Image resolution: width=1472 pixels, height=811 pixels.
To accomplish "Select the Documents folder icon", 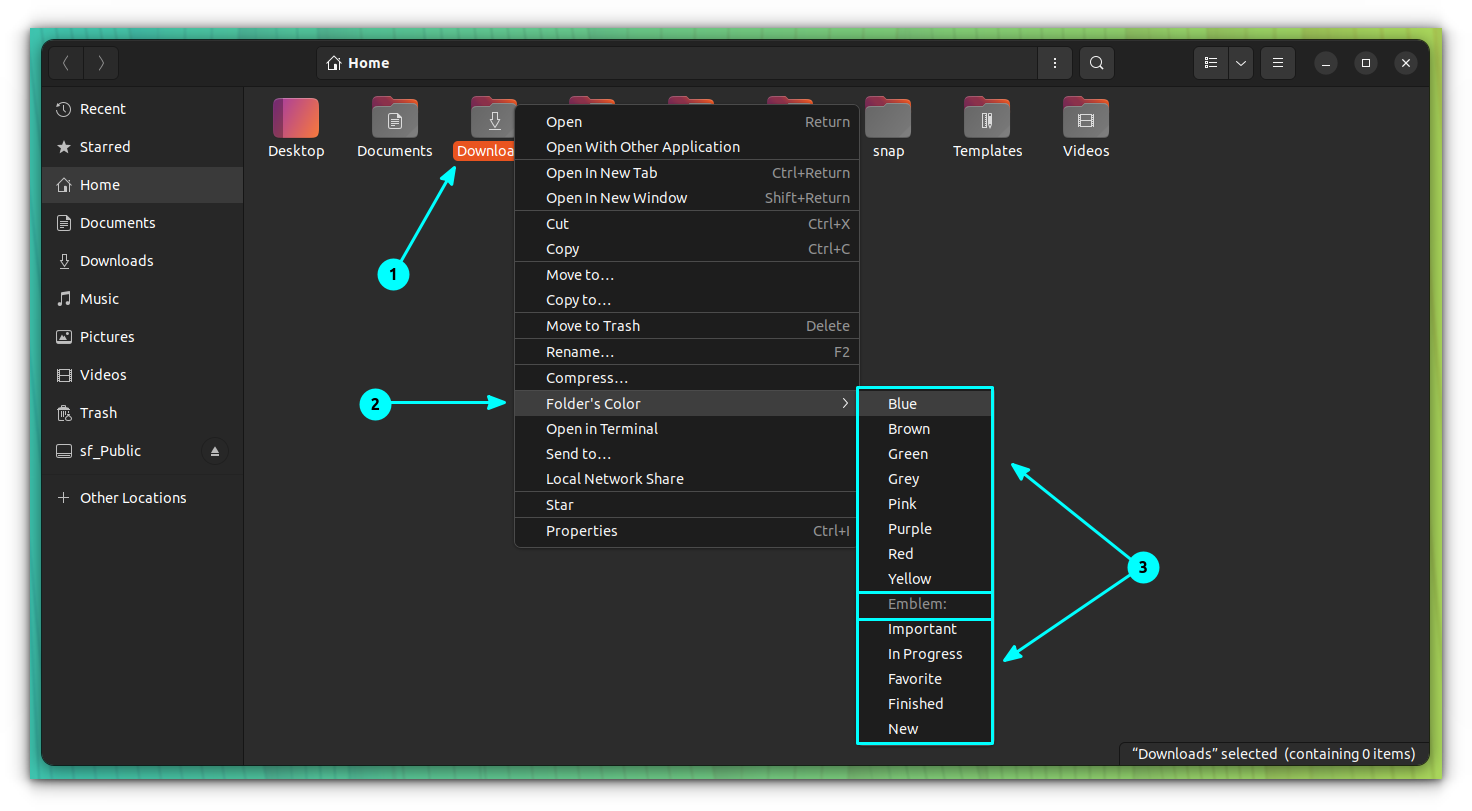I will pyautogui.click(x=395, y=118).
